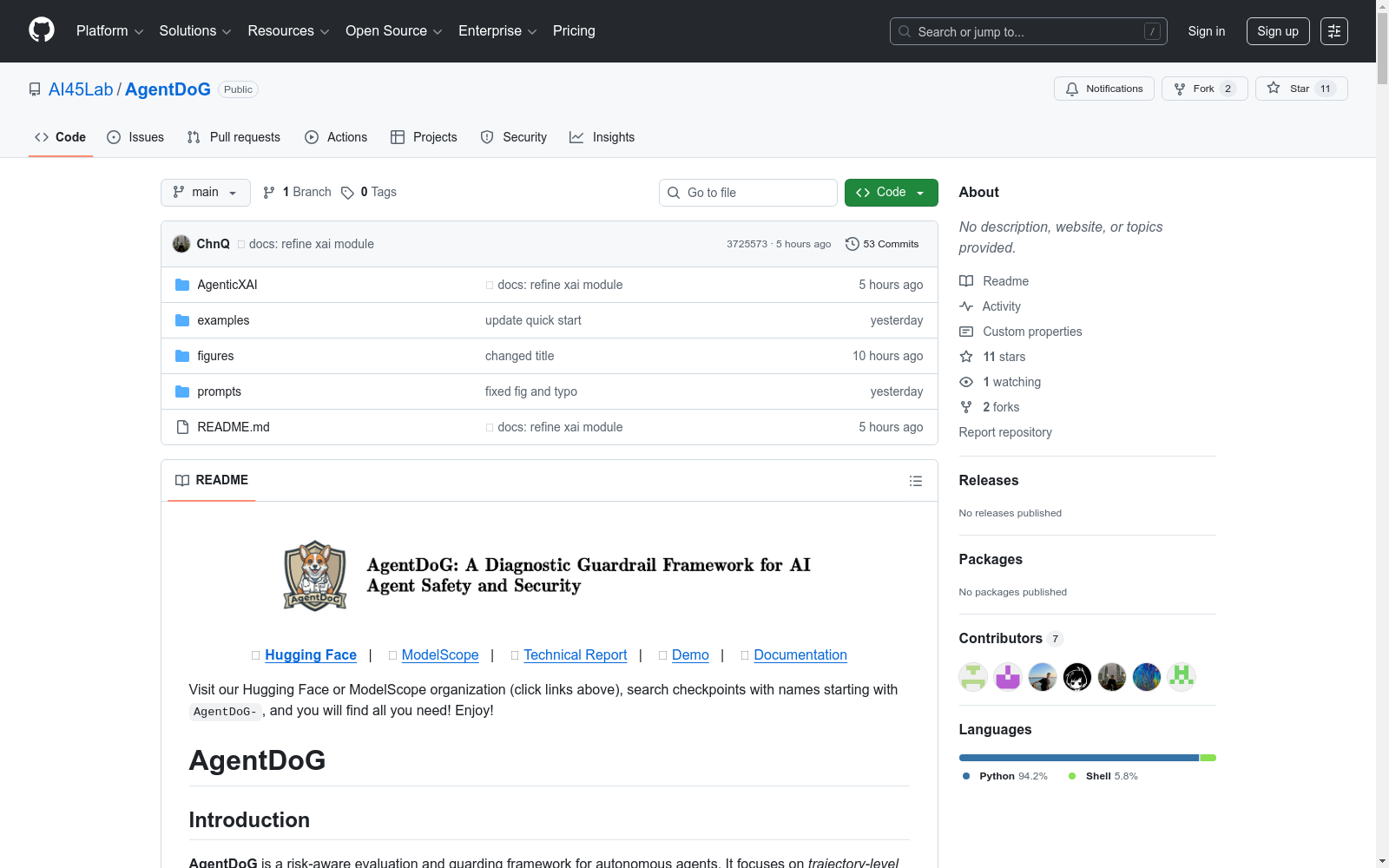The image size is (1389, 868).
Task: Open the Demo link
Action: point(690,655)
